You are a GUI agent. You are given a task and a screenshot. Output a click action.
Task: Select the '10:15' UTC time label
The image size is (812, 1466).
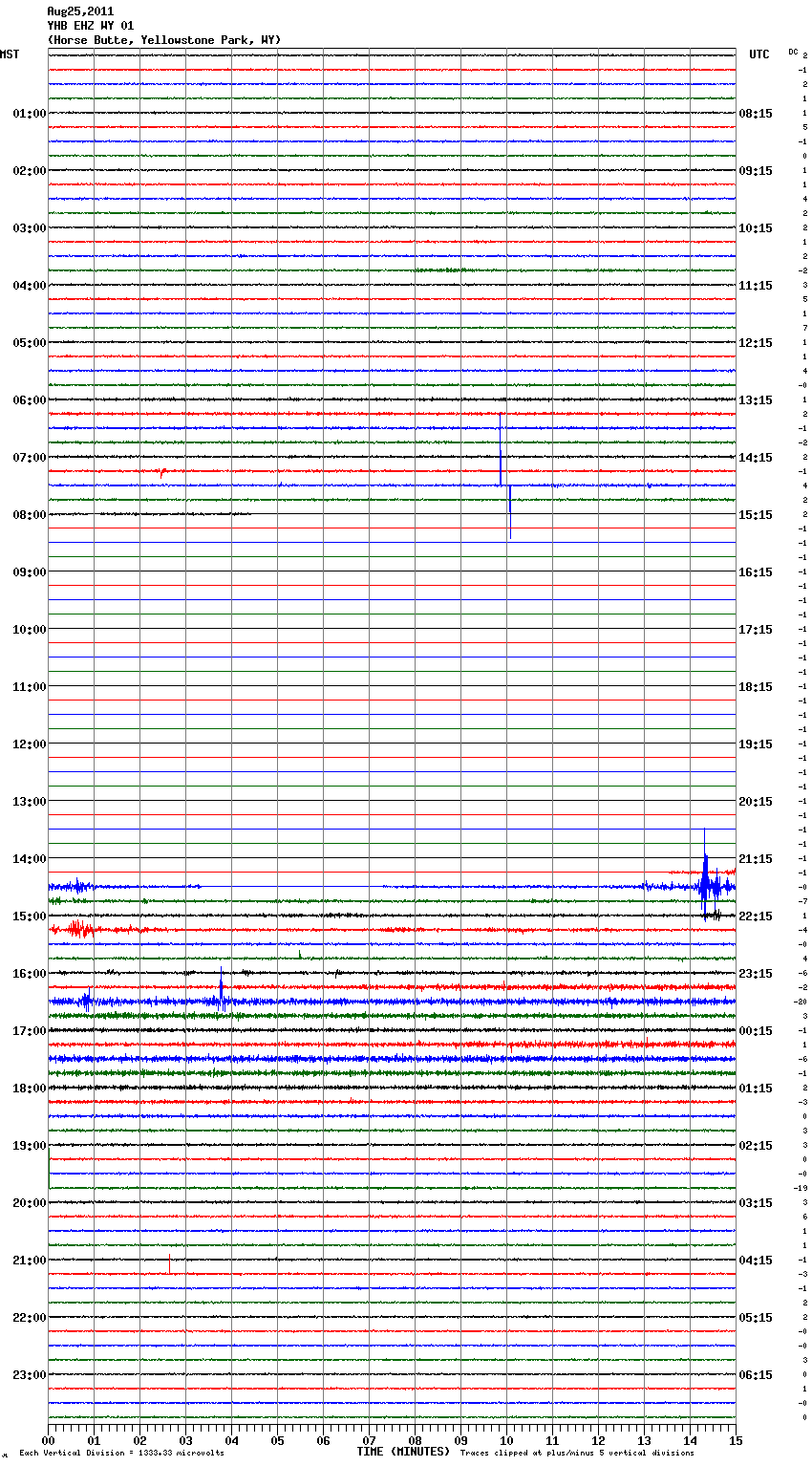pos(756,228)
